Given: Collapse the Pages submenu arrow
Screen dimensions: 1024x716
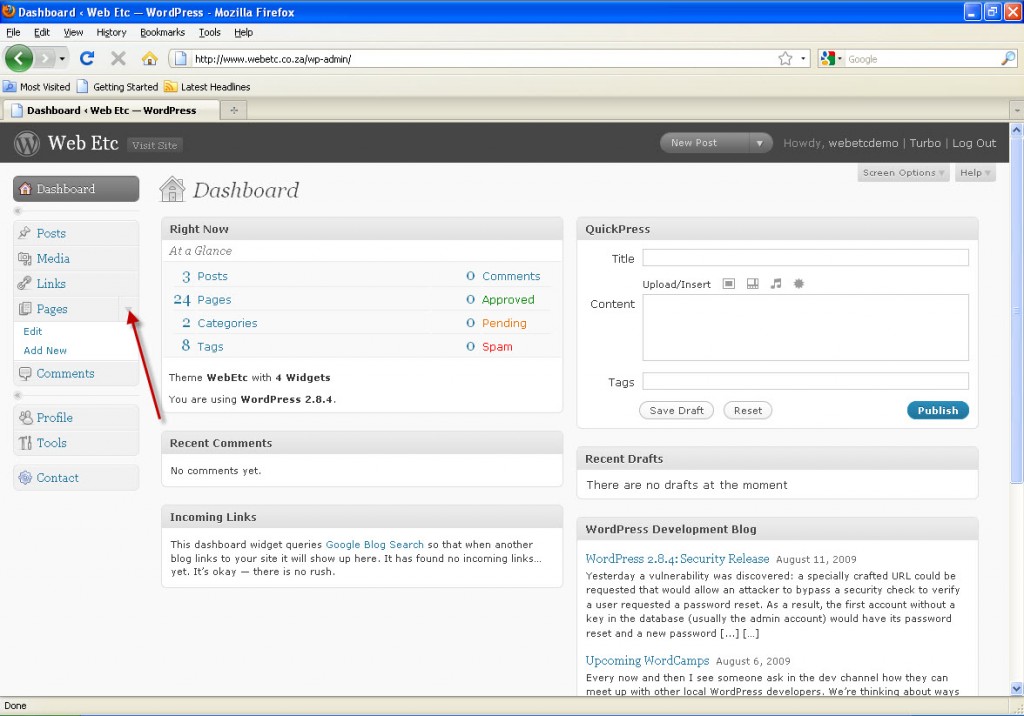Looking at the screenshot, I should 129,308.
